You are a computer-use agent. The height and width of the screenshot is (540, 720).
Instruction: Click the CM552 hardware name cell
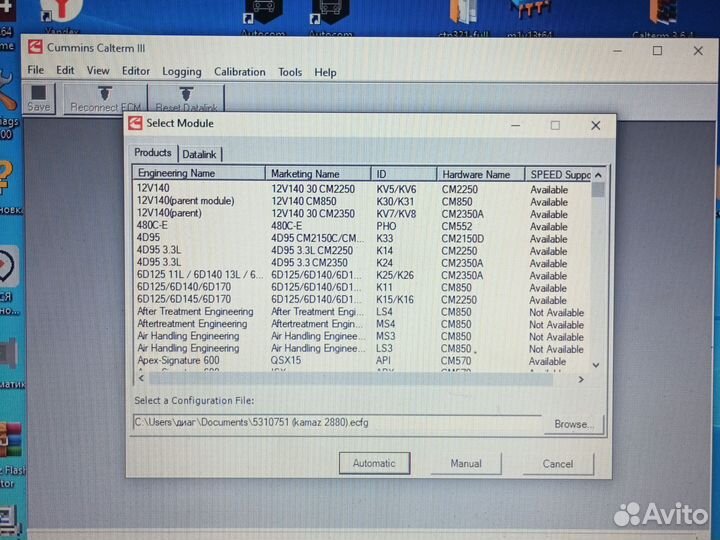tap(456, 226)
